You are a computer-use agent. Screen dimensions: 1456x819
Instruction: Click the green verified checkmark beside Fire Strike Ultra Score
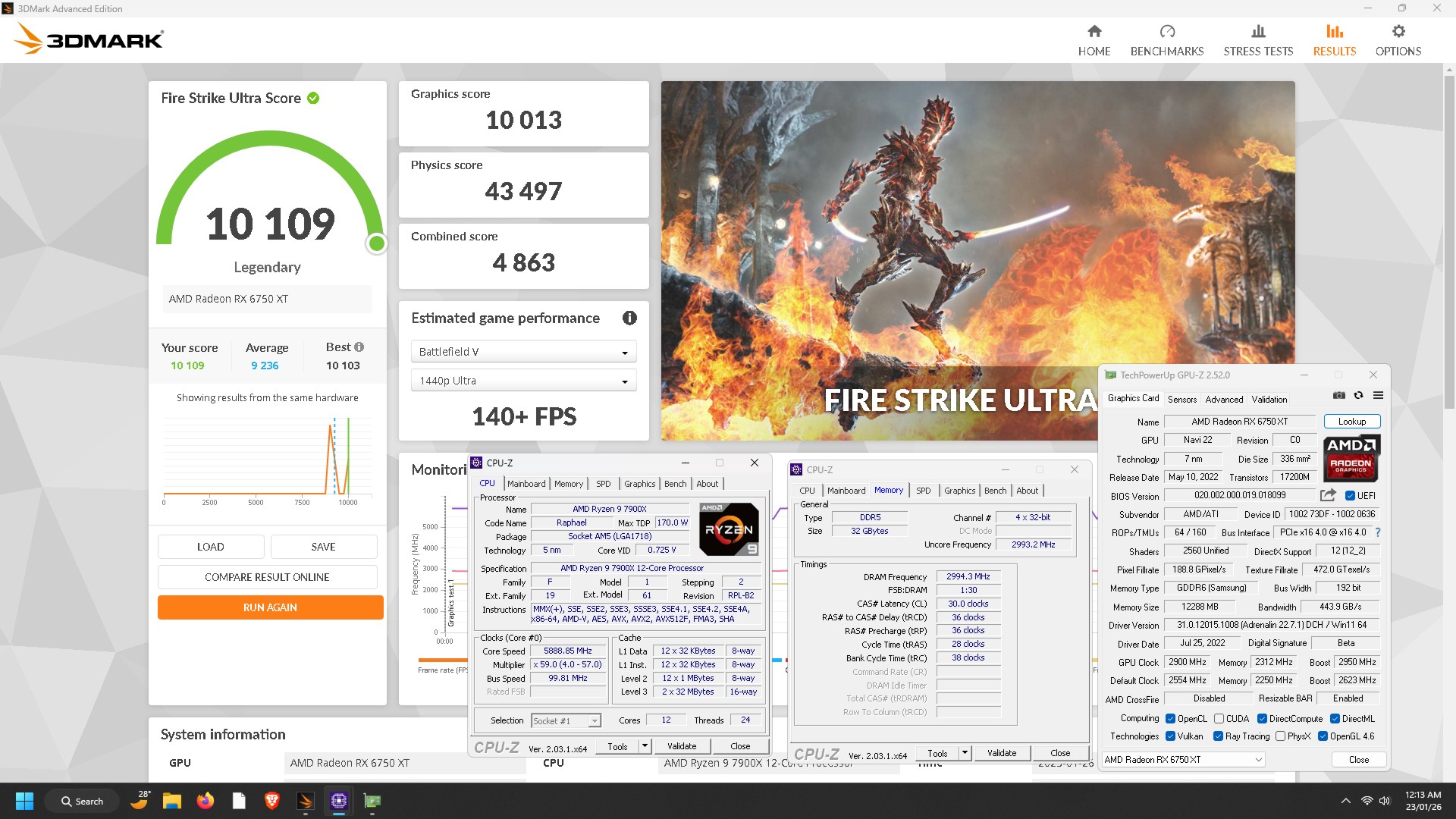coord(313,98)
